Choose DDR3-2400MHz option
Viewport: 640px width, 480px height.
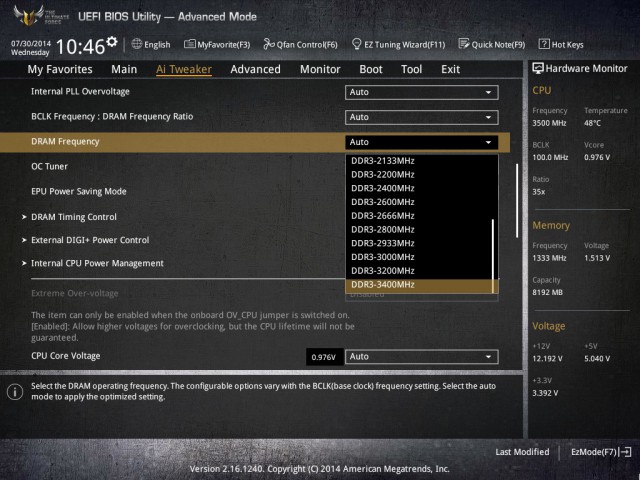coord(420,189)
